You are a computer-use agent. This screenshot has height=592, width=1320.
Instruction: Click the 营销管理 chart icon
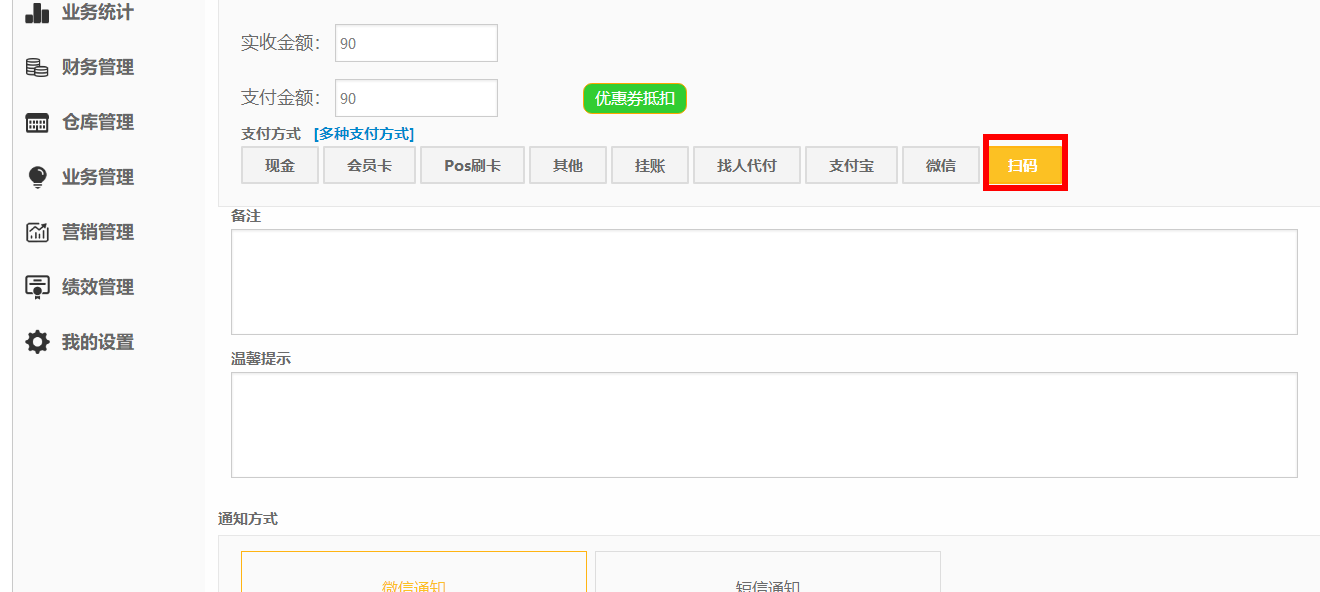(x=37, y=233)
